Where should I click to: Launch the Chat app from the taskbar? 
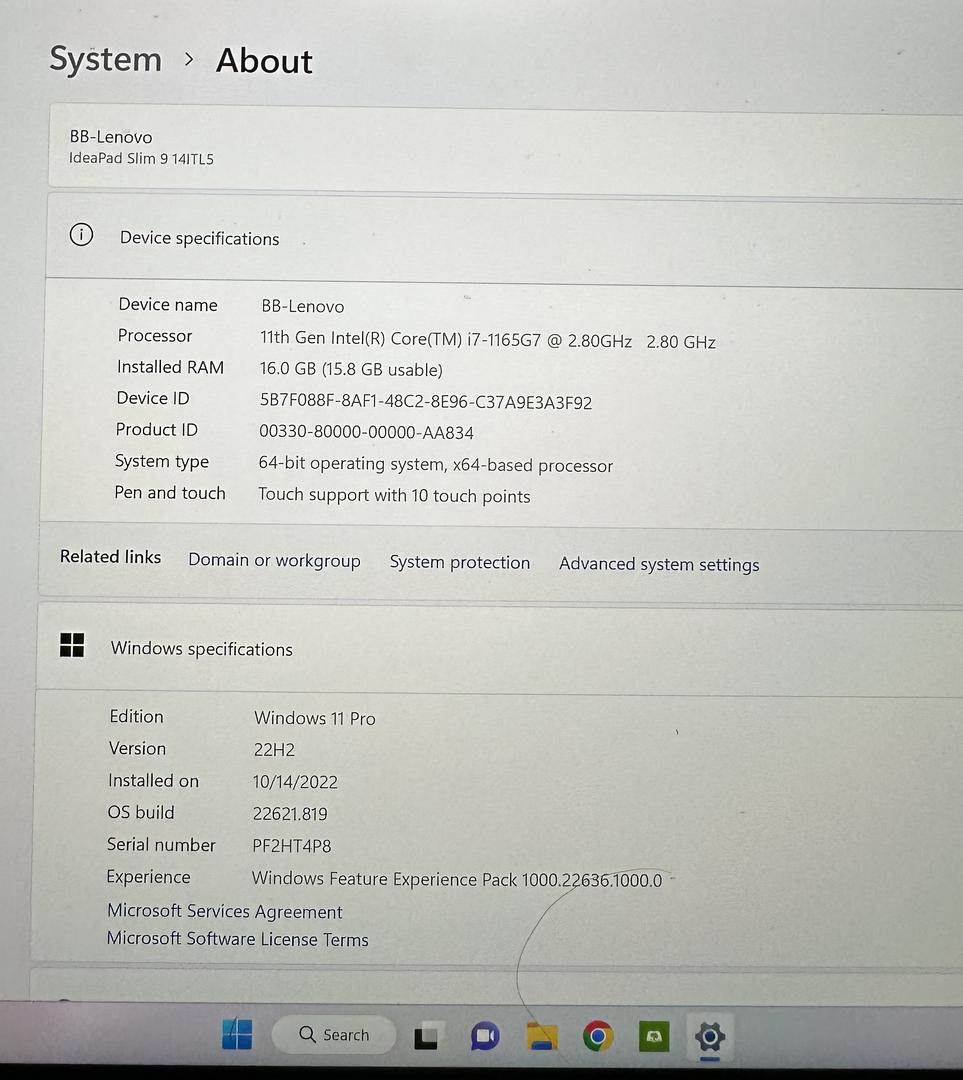point(485,1037)
